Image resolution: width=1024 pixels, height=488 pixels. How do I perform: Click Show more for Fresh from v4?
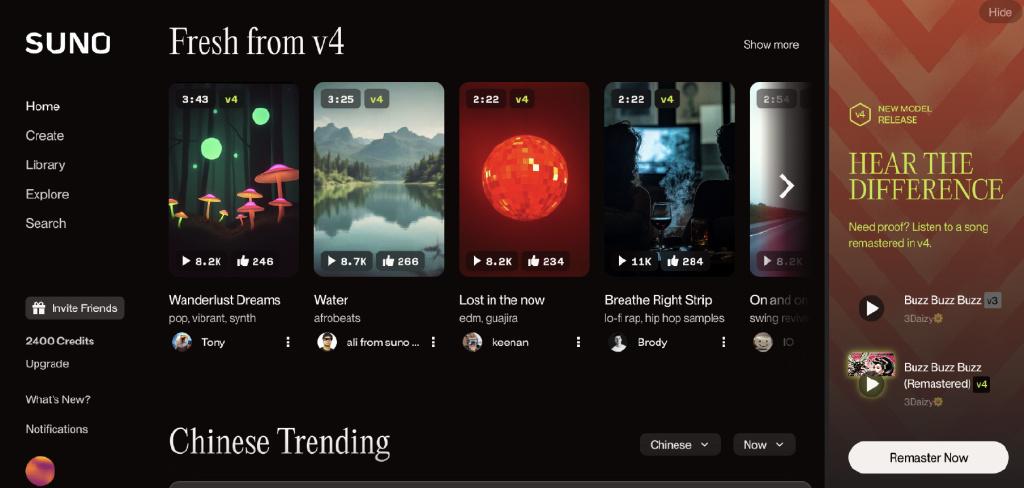pos(771,45)
